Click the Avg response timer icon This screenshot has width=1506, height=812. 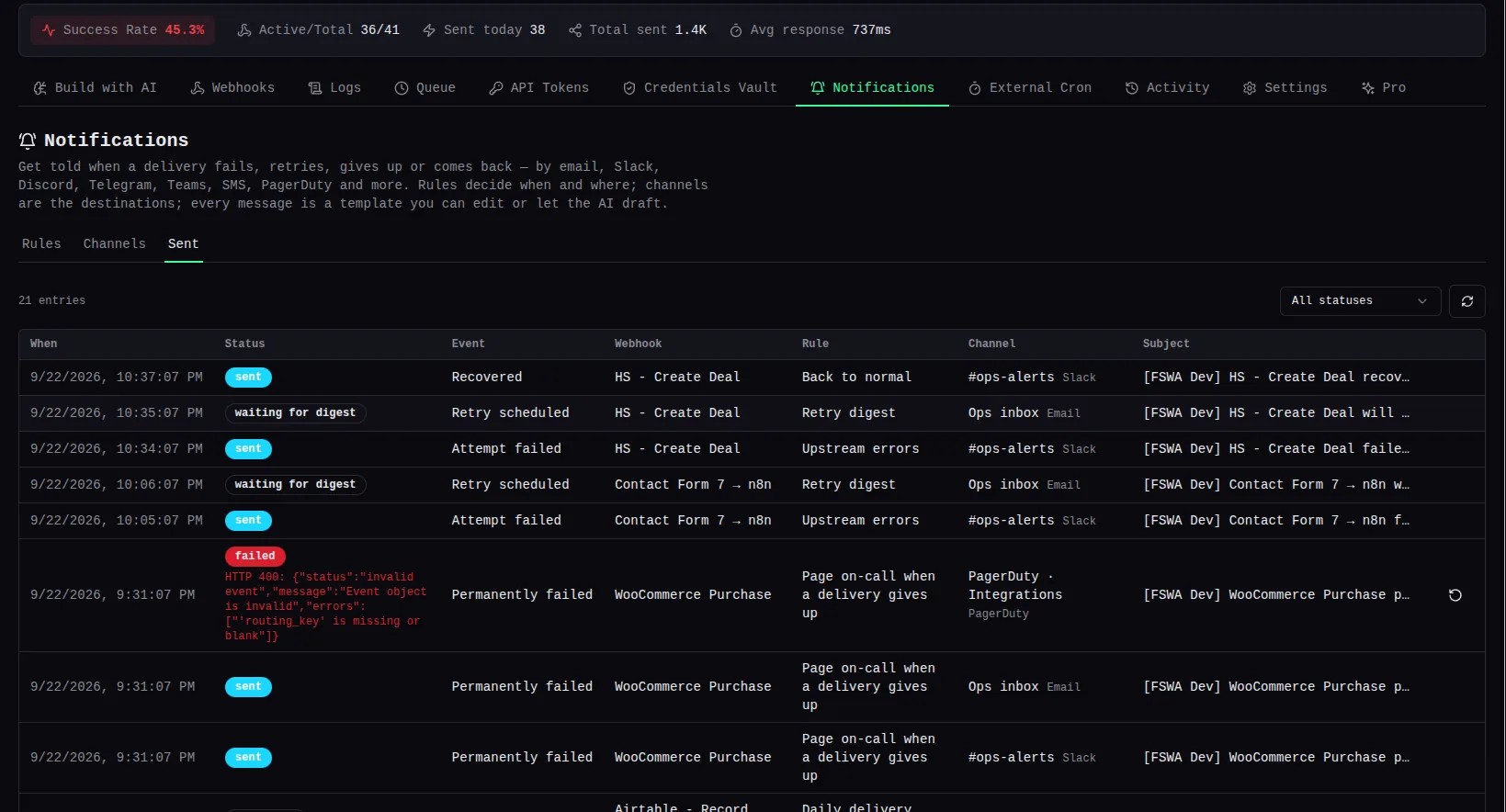736,30
